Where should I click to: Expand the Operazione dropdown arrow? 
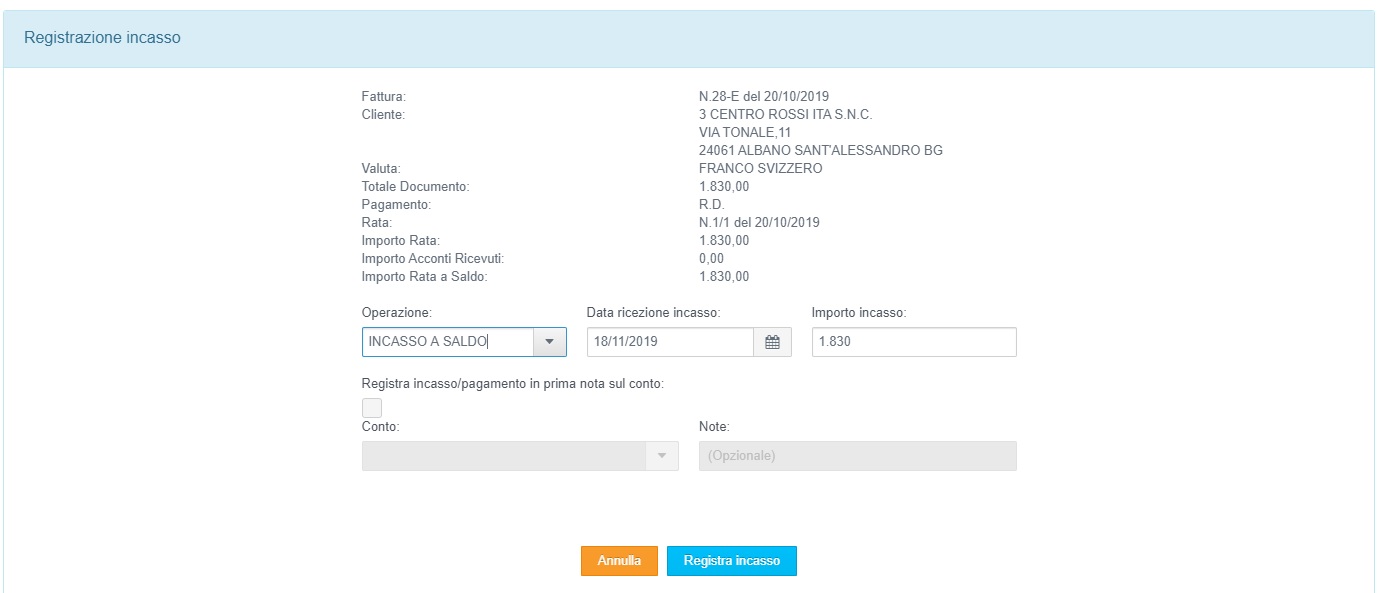pyautogui.click(x=549, y=342)
